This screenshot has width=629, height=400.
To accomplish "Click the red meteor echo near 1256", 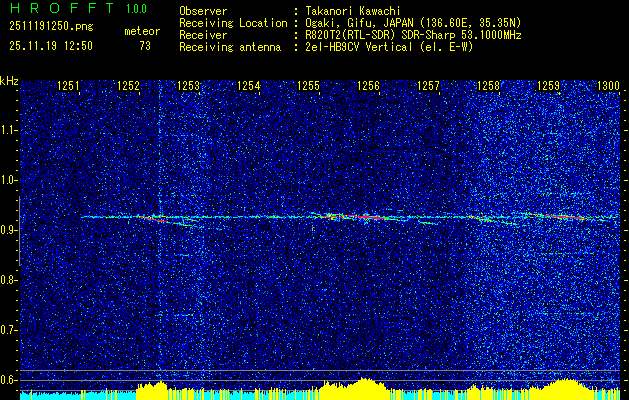I will [366, 217].
